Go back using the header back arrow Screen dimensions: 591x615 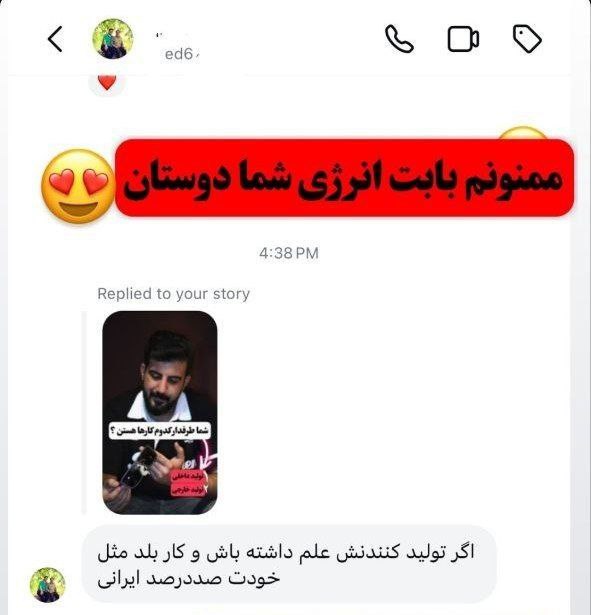click(x=55, y=39)
